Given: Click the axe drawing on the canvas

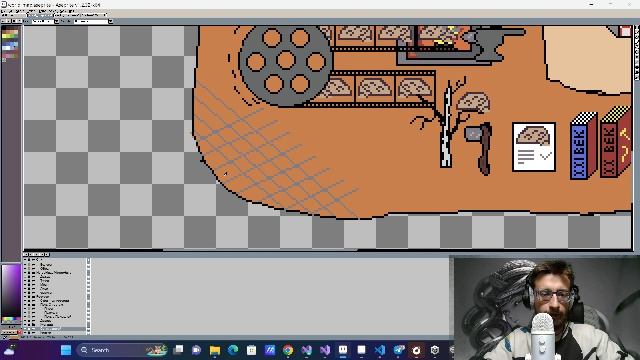Looking at the screenshot, I should tap(479, 148).
